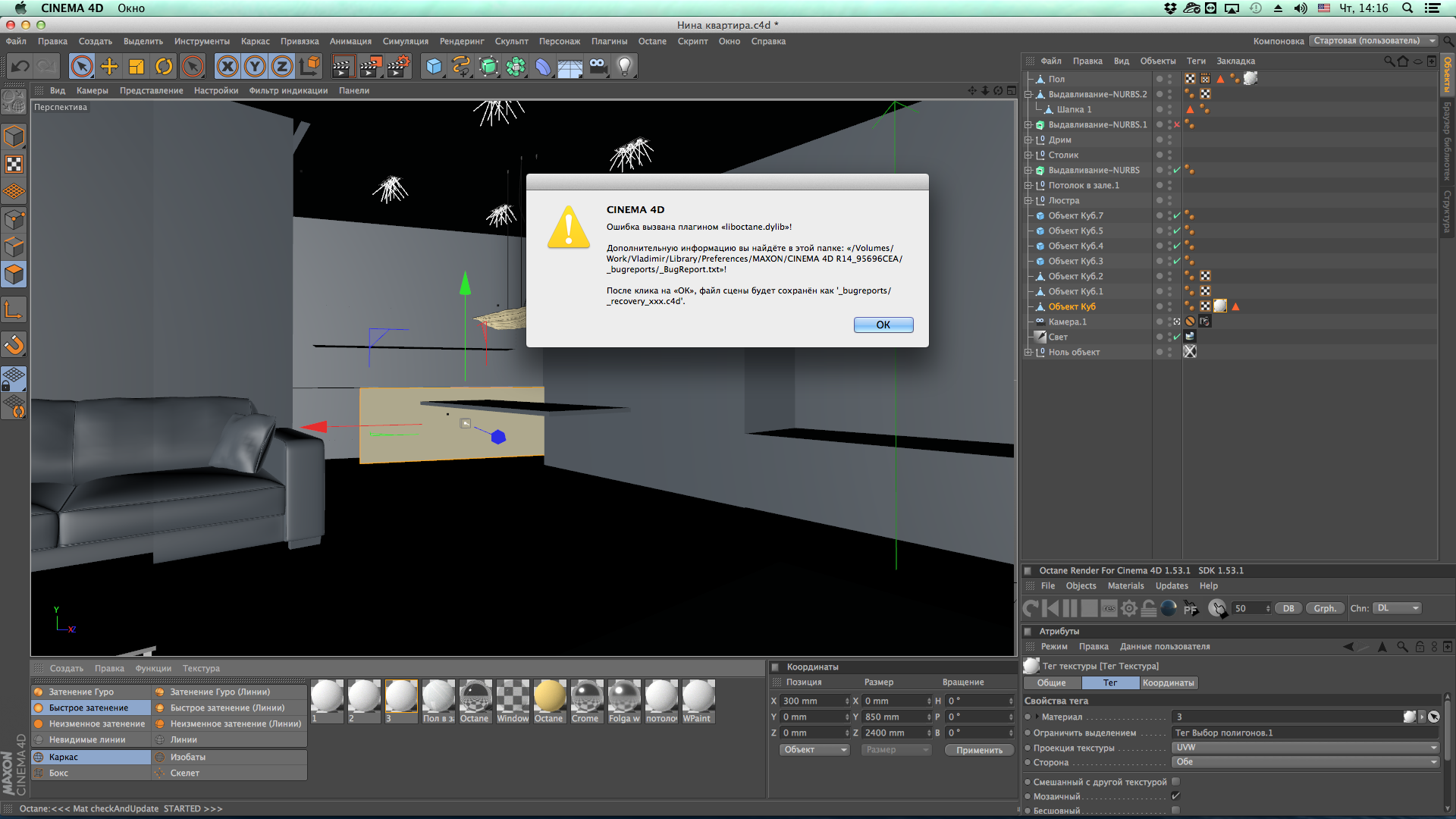Select the Rotate tool icon
Viewport: 1456px width, 819px height.
(164, 67)
